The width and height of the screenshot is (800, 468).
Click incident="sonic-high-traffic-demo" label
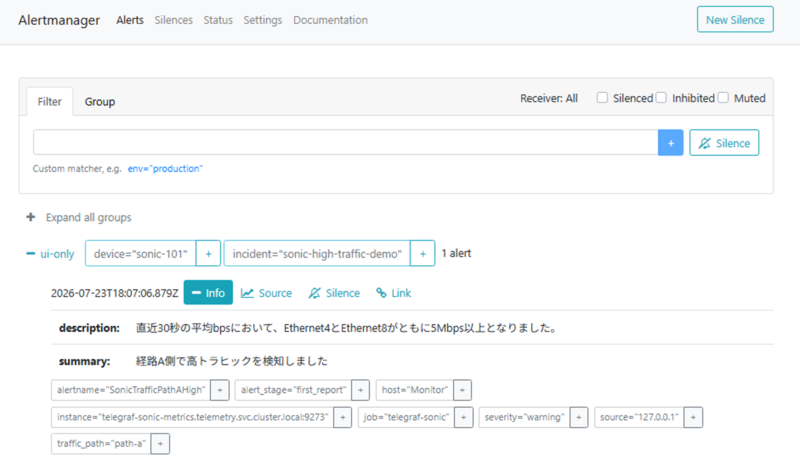pos(317,254)
